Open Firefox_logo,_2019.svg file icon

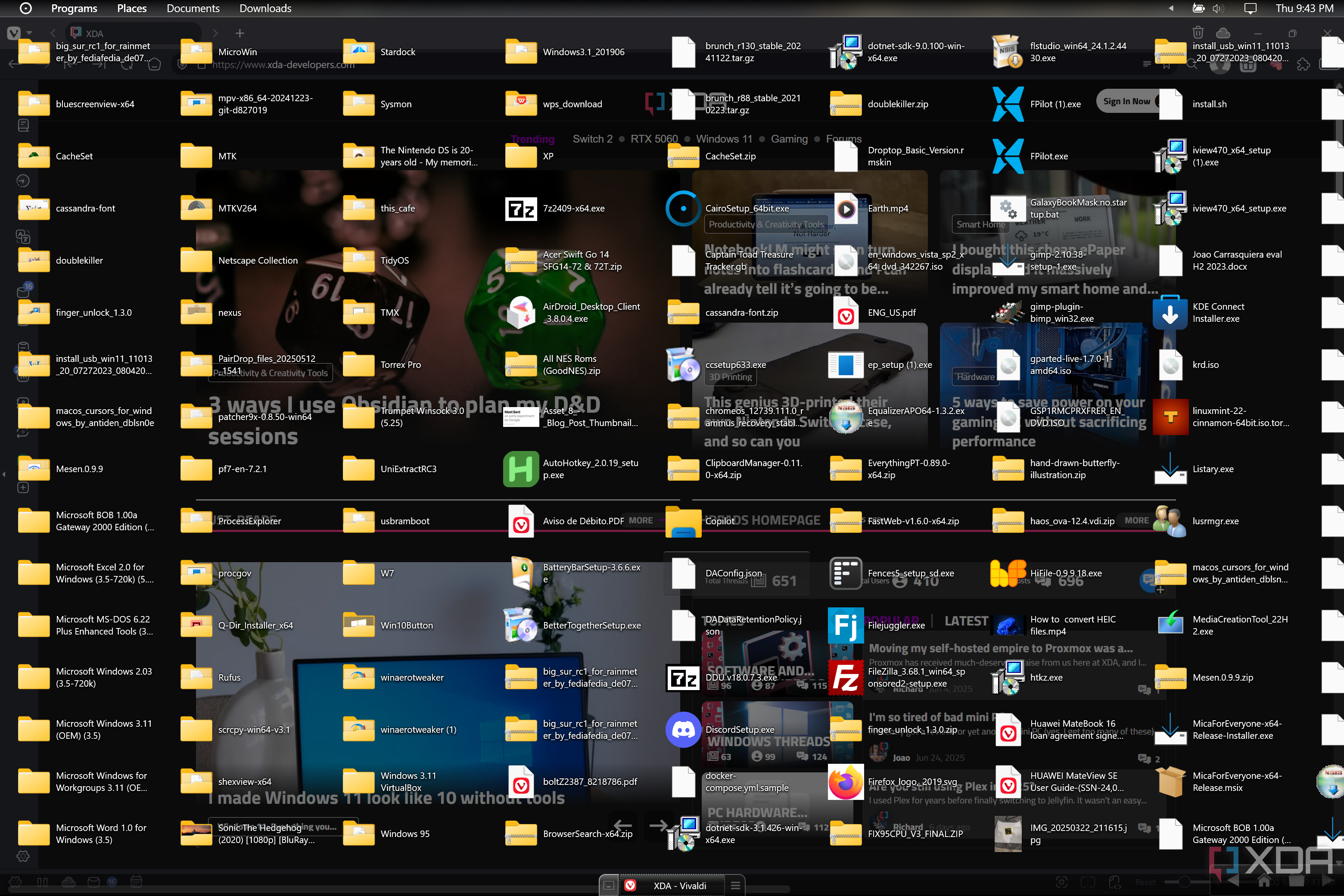click(x=845, y=782)
